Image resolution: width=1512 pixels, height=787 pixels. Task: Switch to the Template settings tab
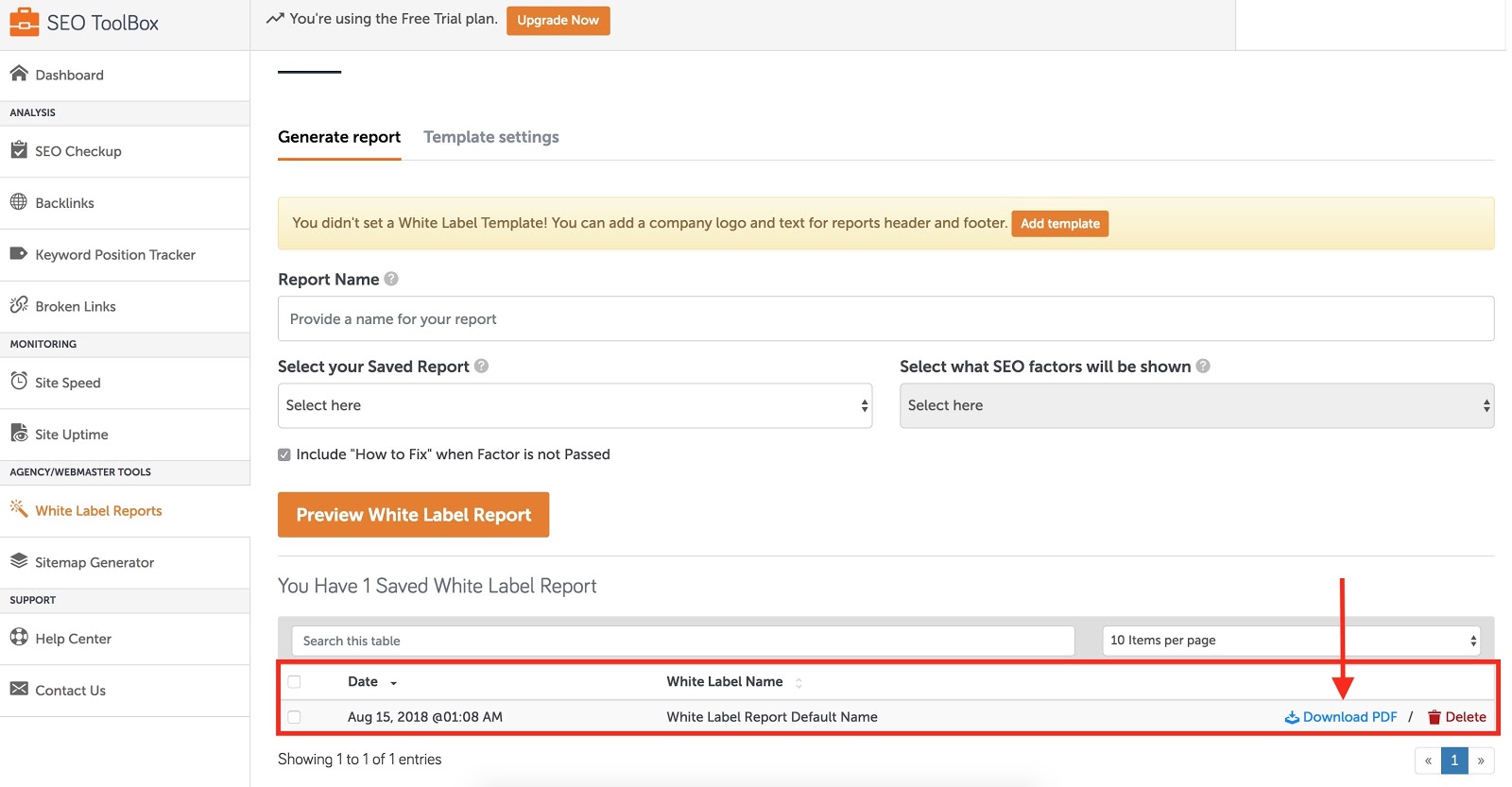(491, 137)
